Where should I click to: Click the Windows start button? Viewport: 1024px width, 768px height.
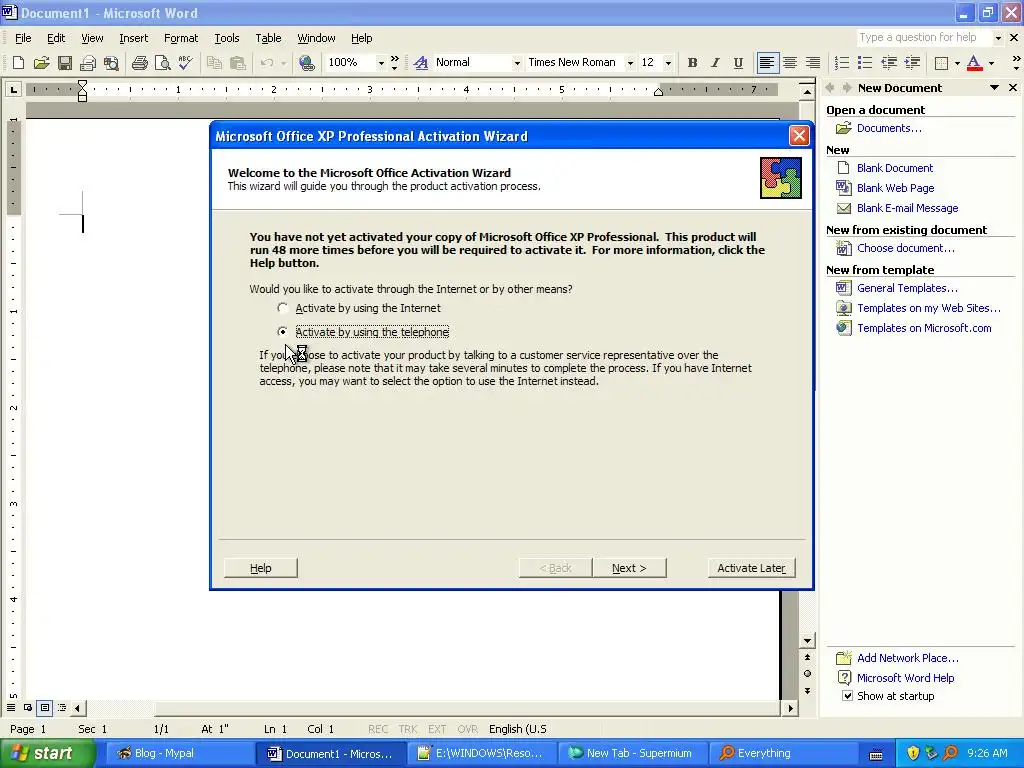[47, 753]
